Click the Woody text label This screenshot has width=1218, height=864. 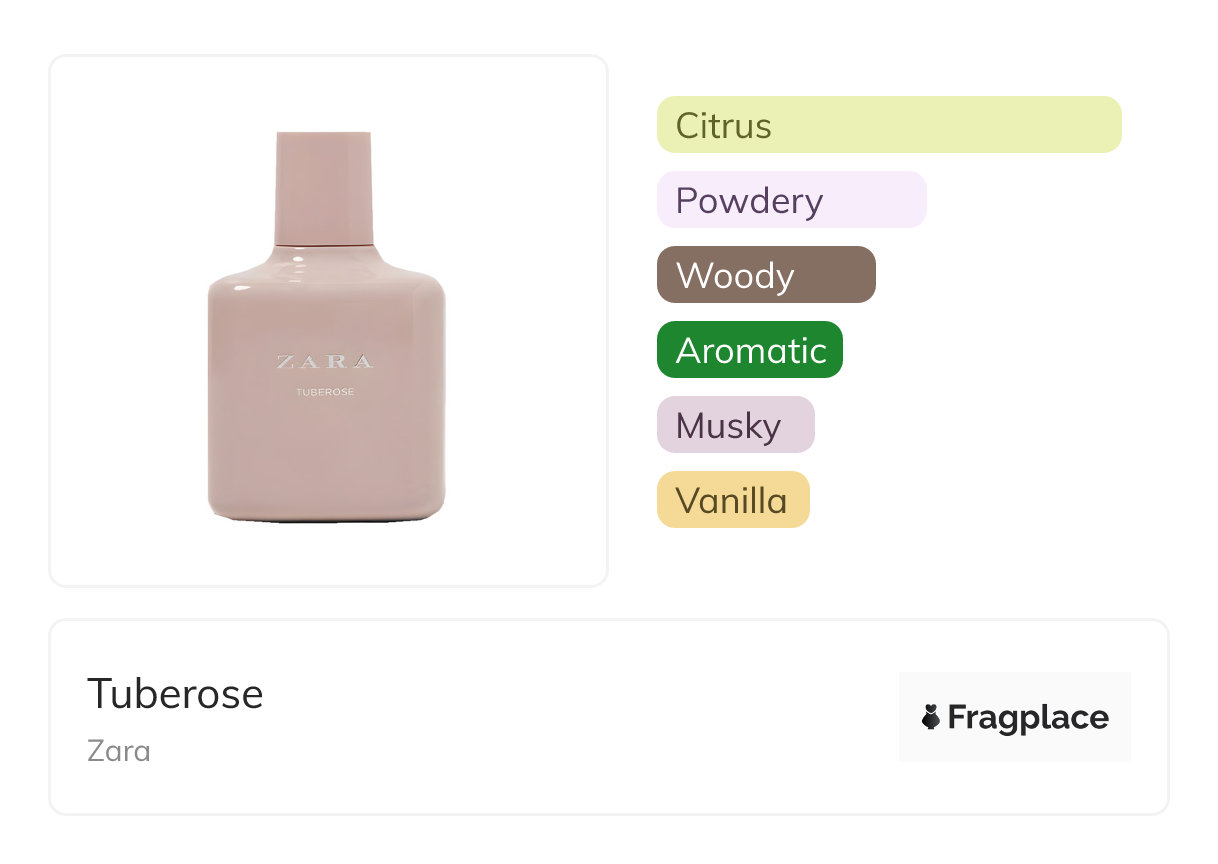click(735, 276)
